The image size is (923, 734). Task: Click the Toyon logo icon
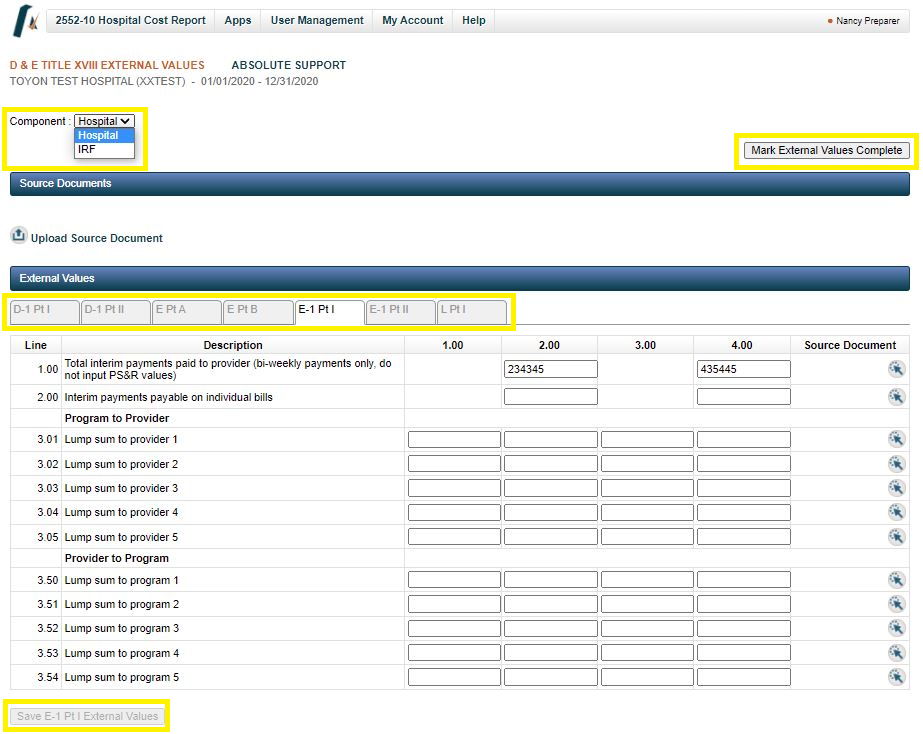[x=25, y=21]
